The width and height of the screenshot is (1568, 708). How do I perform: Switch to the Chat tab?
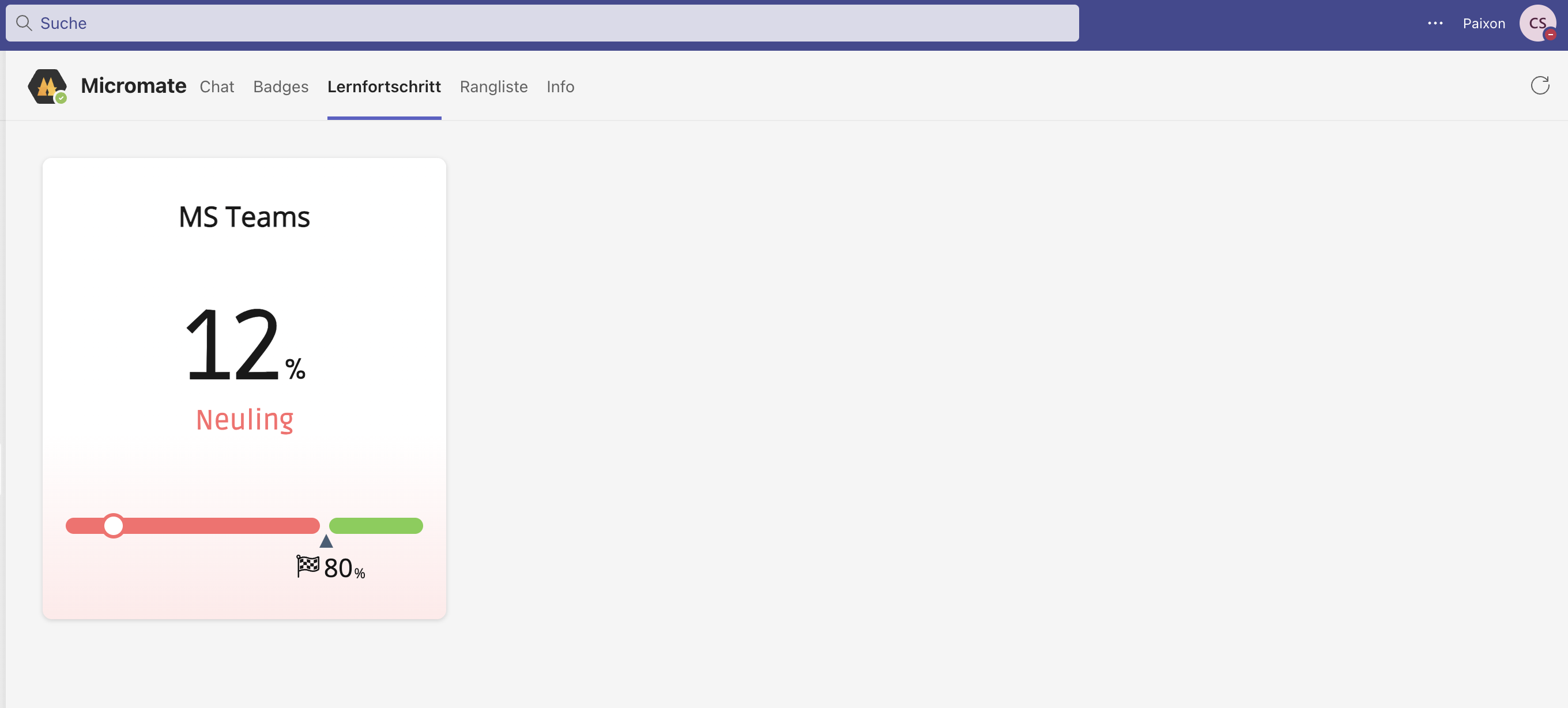217,86
